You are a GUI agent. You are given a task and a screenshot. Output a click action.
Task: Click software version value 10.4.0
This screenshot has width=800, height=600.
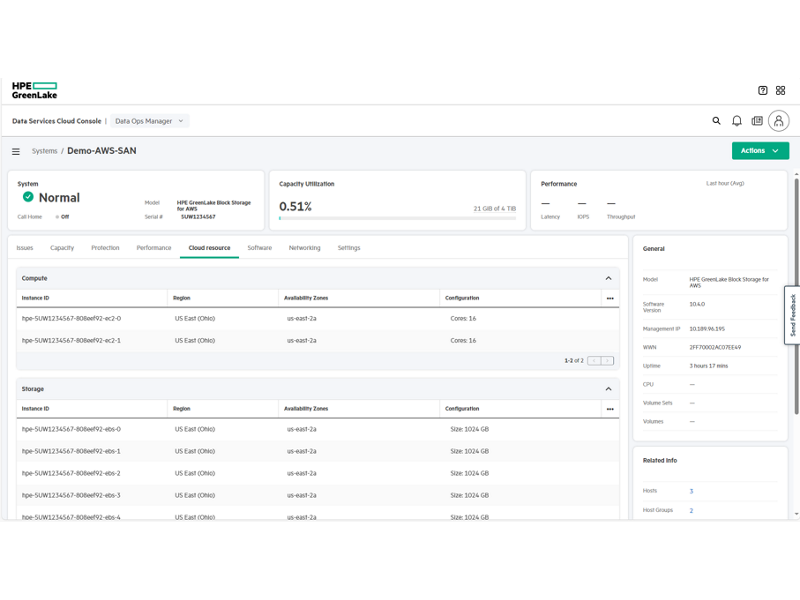point(697,304)
